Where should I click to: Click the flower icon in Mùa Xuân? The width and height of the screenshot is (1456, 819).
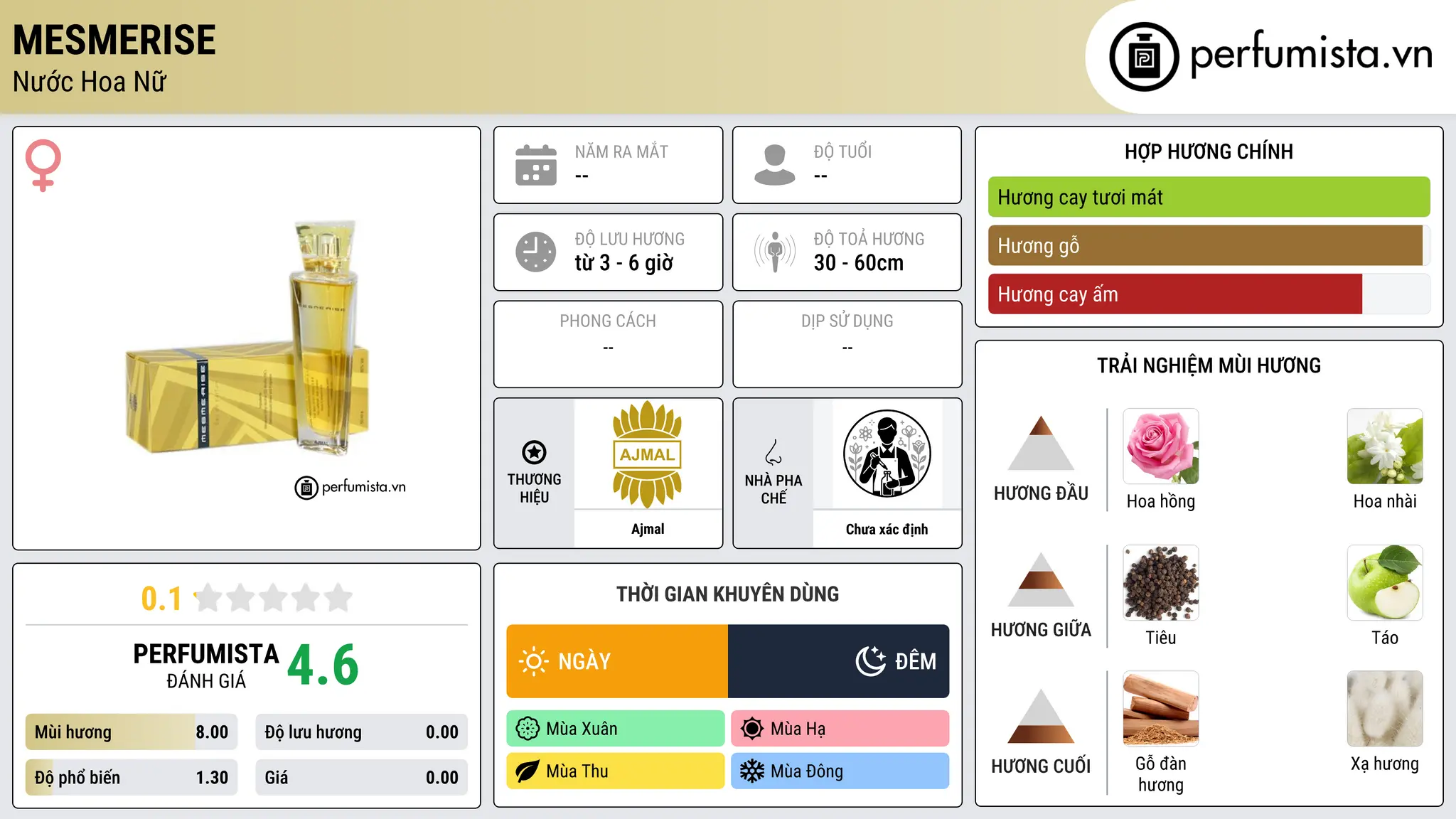point(528,729)
